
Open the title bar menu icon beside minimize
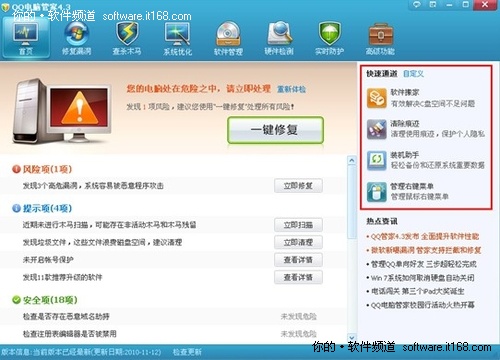click(433, 5)
